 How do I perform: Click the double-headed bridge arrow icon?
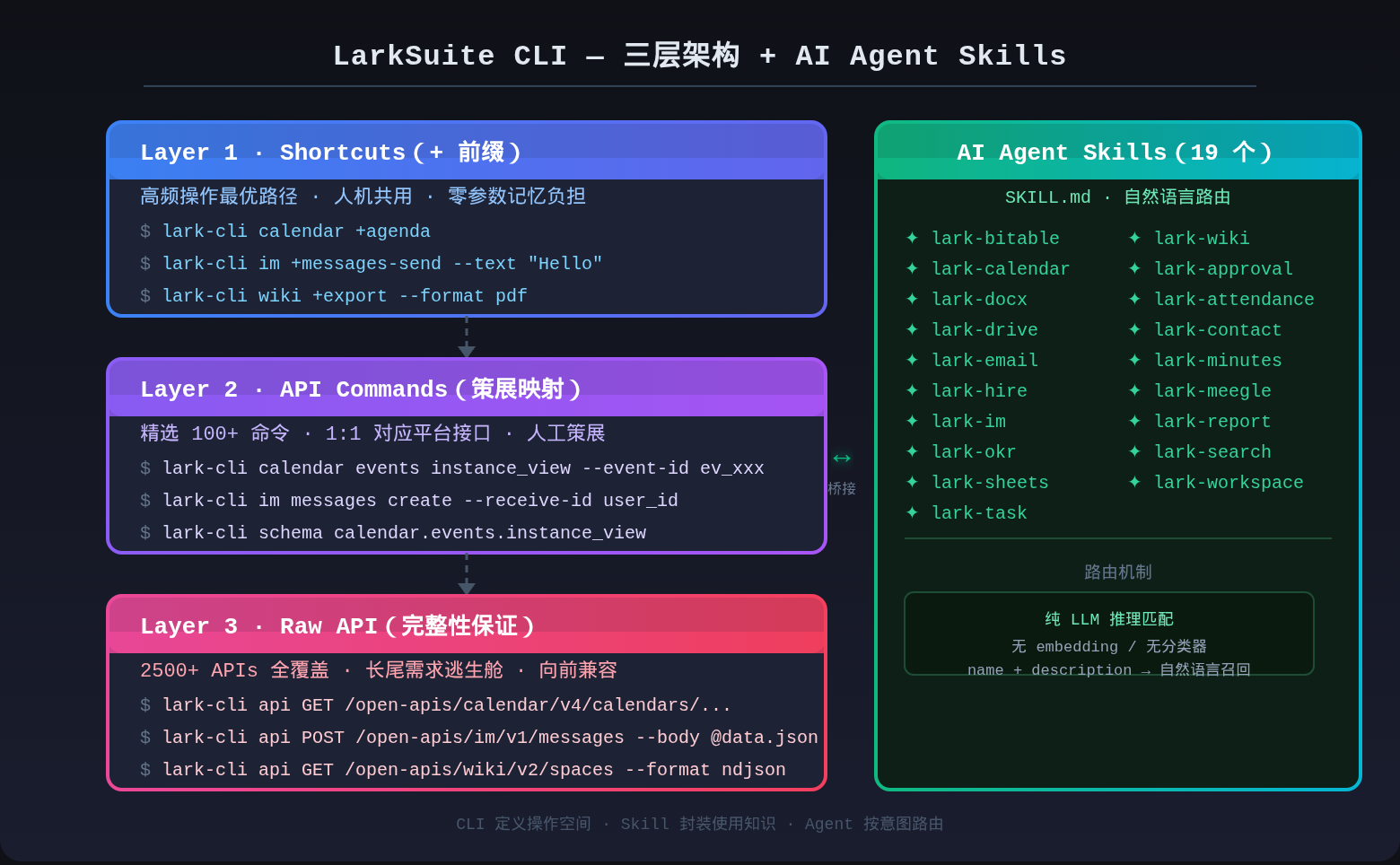tap(842, 459)
